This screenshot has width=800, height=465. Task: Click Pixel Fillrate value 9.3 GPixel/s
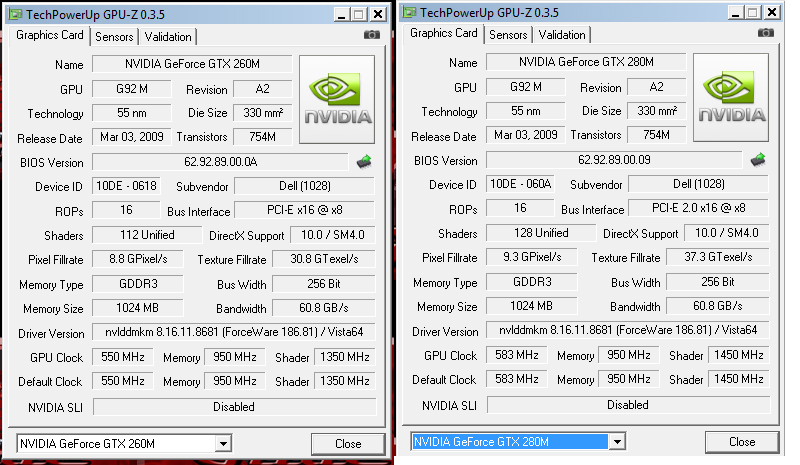point(532,257)
